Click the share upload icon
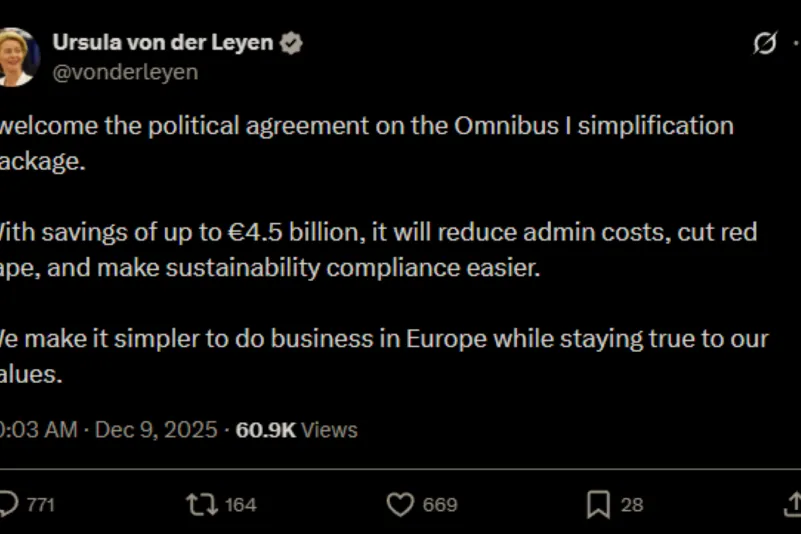Screen dimensions: 801x534 pos(794,504)
